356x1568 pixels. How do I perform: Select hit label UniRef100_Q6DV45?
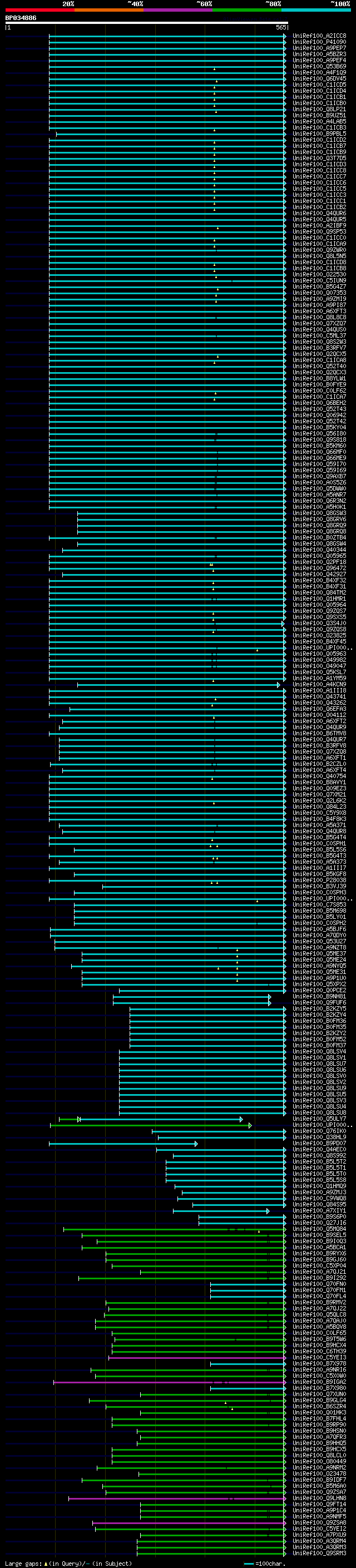[319, 78]
